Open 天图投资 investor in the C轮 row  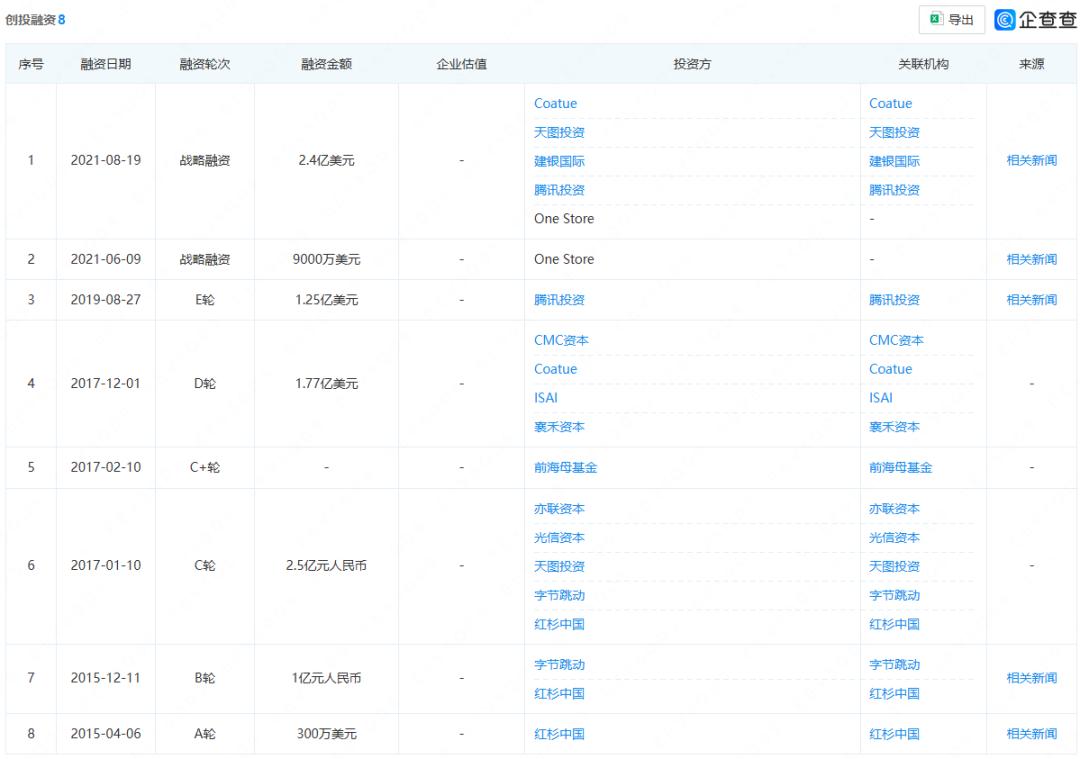tap(559, 567)
